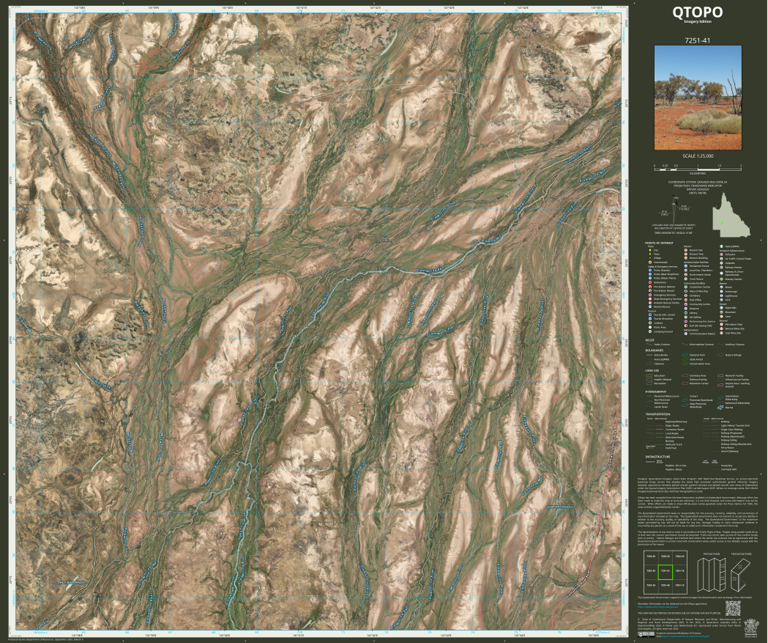The image size is (768, 643).
Task: Click the Hydrography legend heading
Action: coord(656,392)
